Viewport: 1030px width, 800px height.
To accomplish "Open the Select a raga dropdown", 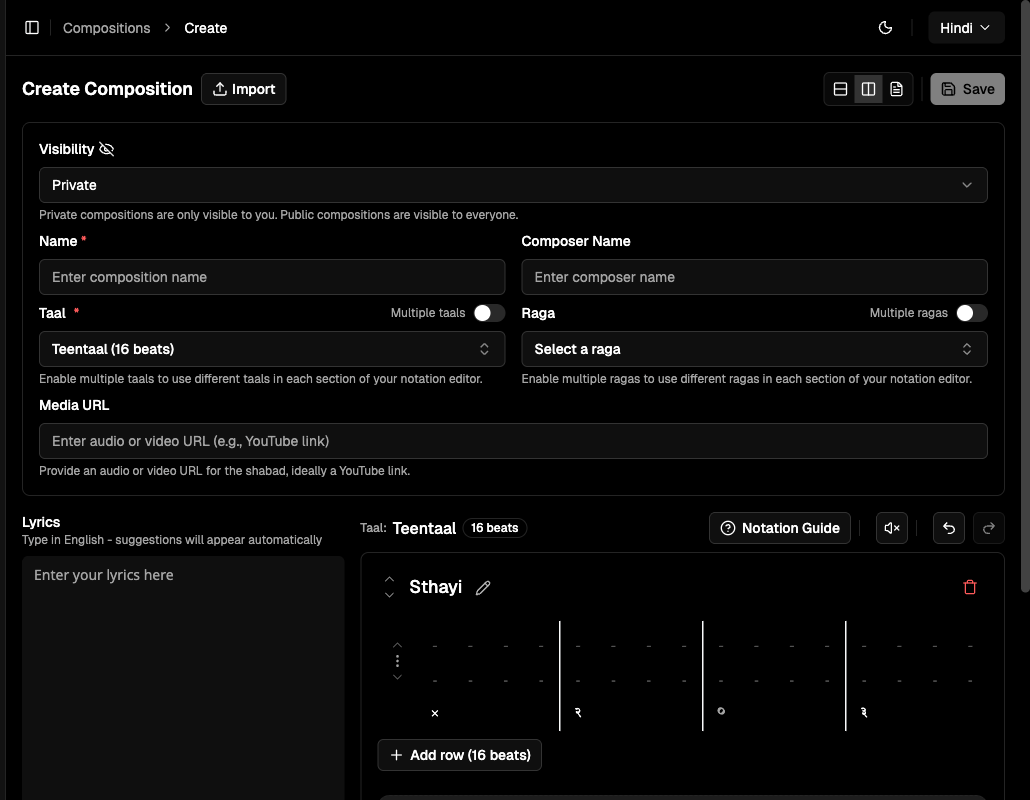I will (x=754, y=349).
